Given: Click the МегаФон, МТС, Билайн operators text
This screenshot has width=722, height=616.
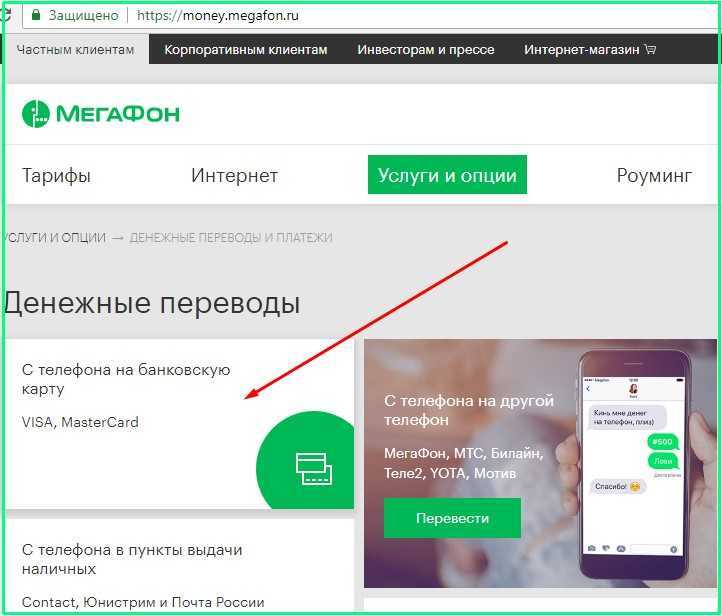Looking at the screenshot, I should (x=464, y=463).
